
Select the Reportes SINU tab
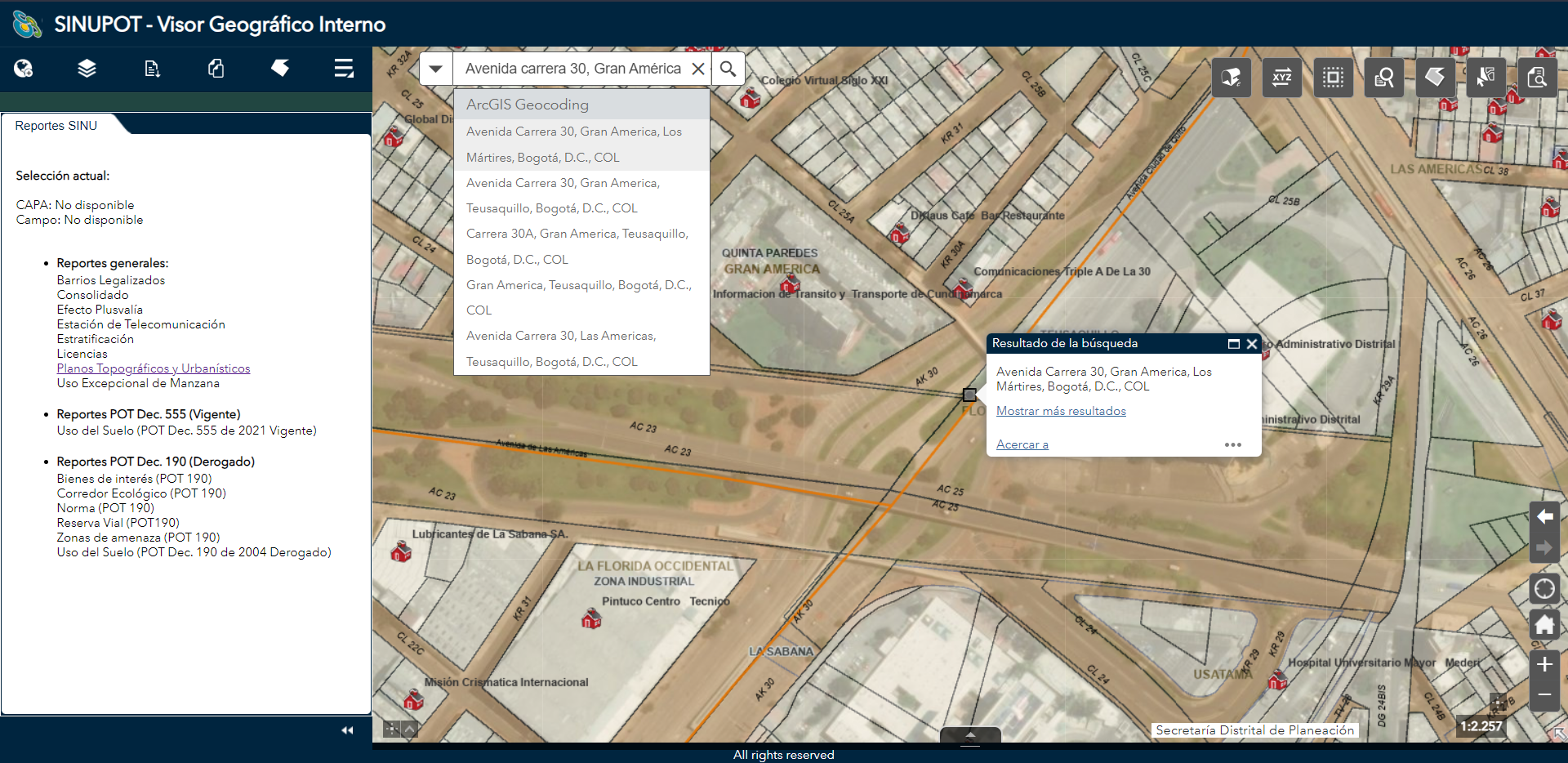click(x=56, y=126)
